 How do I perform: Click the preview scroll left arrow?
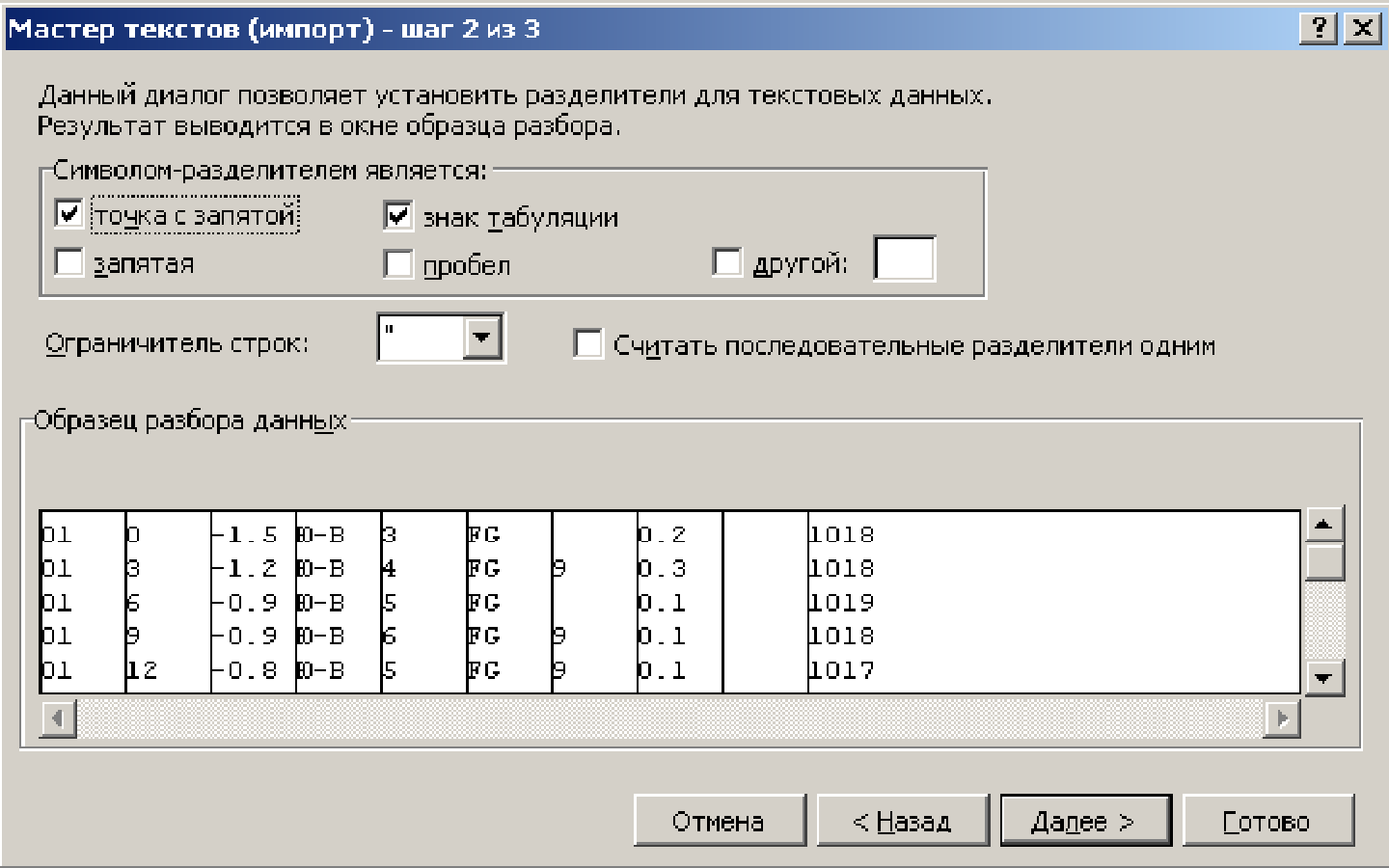(x=59, y=719)
